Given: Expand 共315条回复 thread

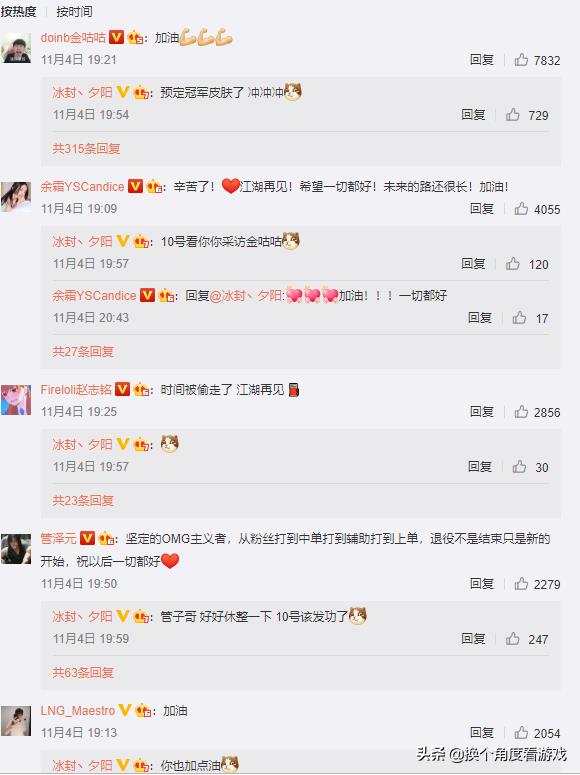Looking at the screenshot, I should [87, 149].
